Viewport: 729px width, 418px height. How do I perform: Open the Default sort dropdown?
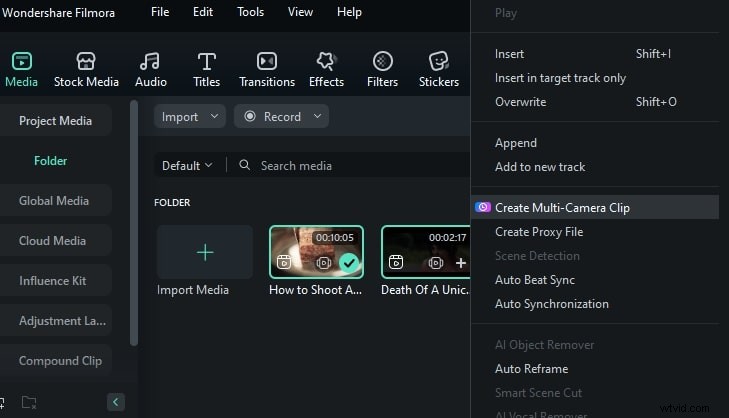187,166
